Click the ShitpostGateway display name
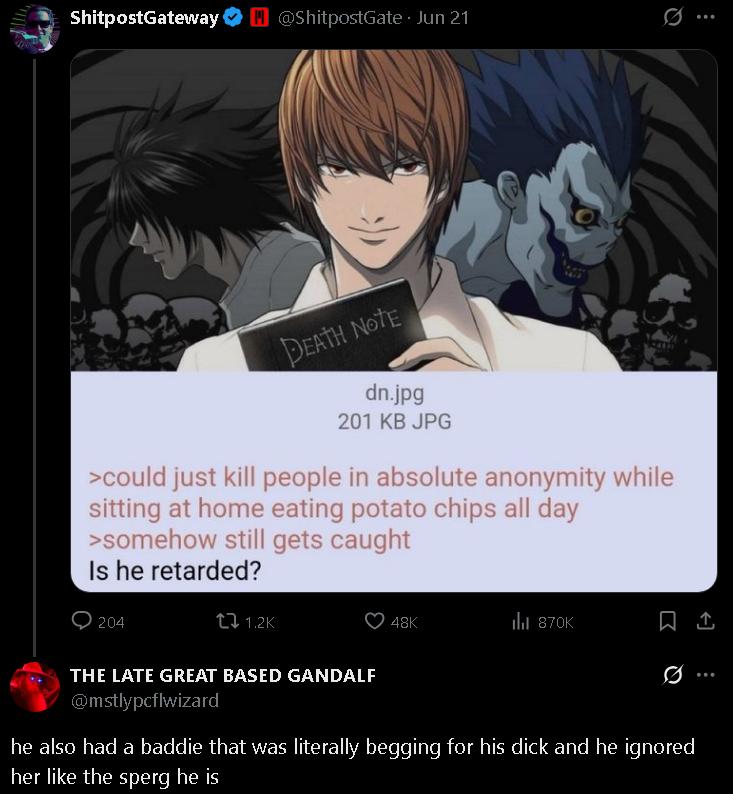733x794 pixels. pyautogui.click(x=144, y=18)
